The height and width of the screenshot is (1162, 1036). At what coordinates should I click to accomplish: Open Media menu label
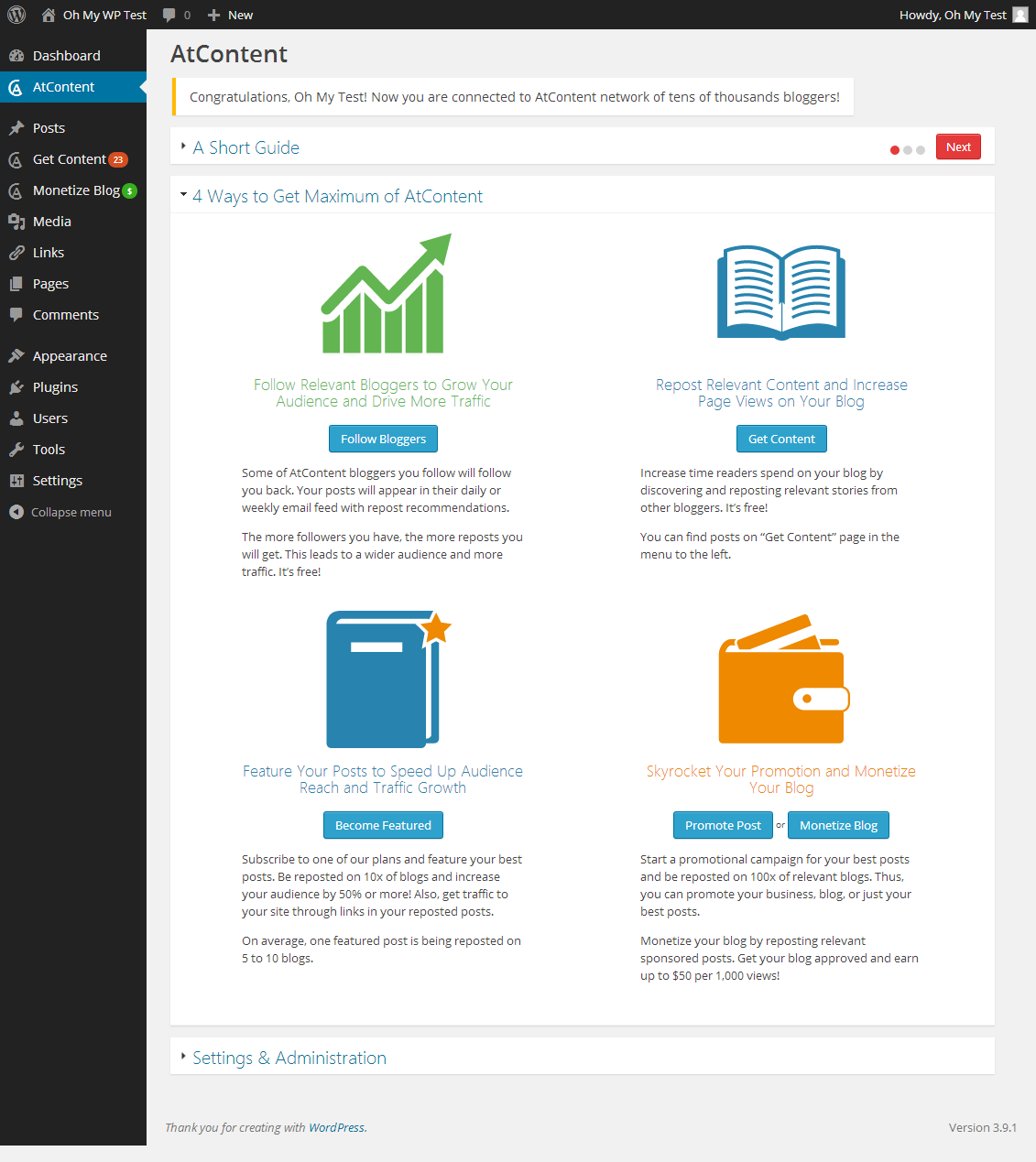tap(52, 222)
